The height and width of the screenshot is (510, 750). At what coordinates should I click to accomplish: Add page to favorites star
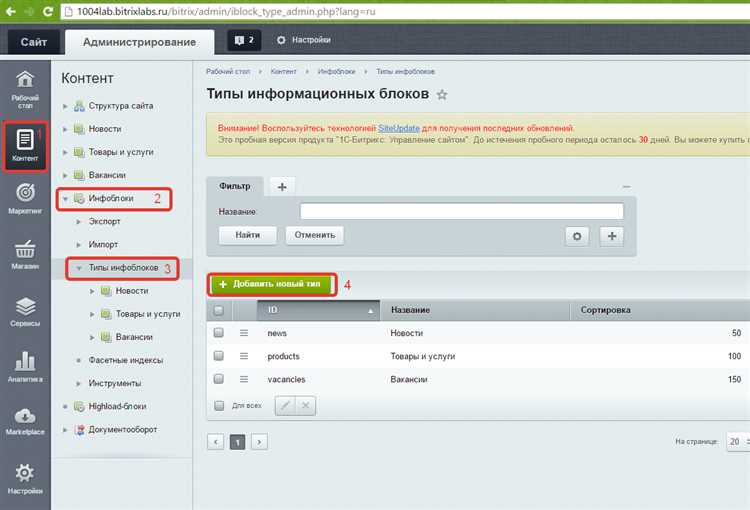coord(442,95)
